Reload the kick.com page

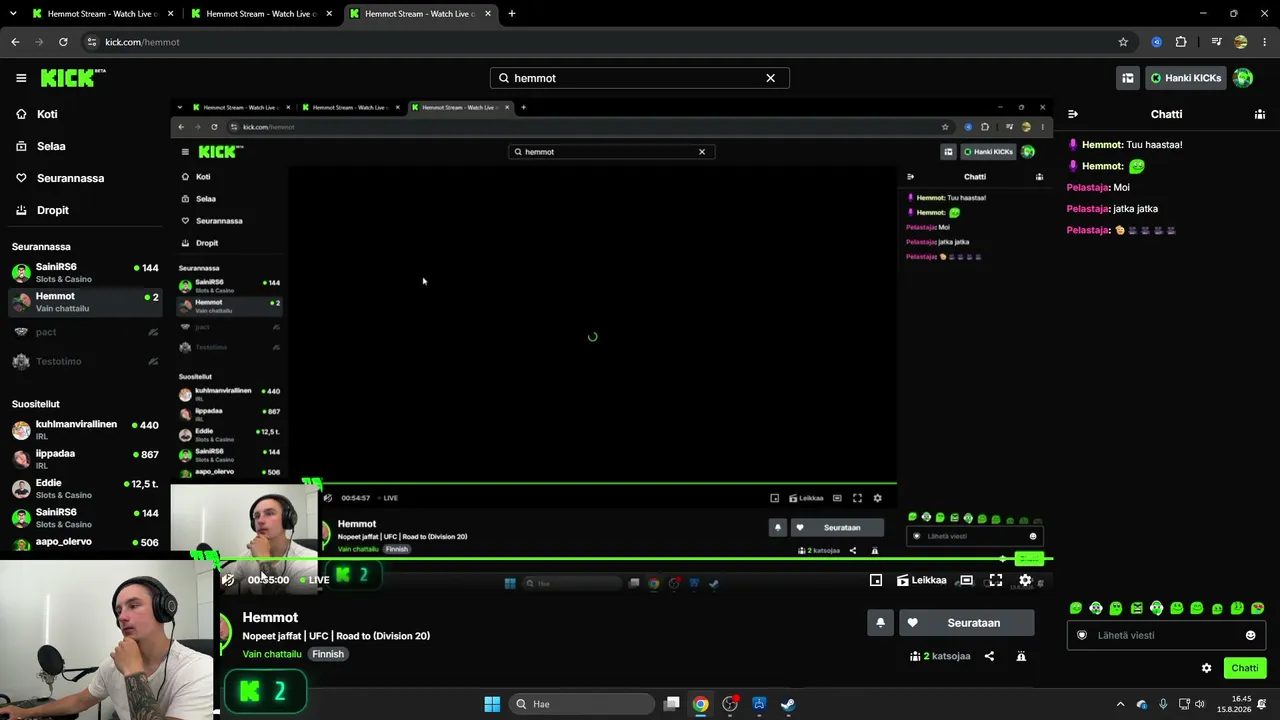(x=63, y=42)
